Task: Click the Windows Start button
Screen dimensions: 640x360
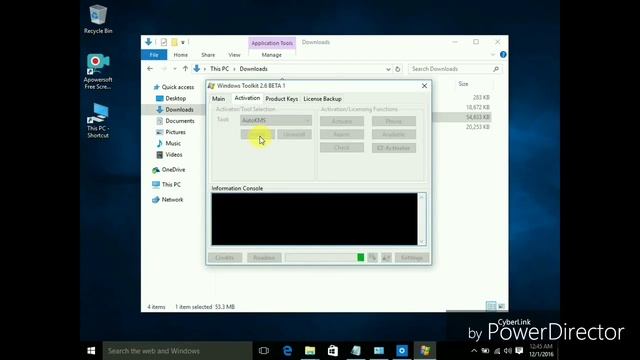Action: click(x=91, y=351)
